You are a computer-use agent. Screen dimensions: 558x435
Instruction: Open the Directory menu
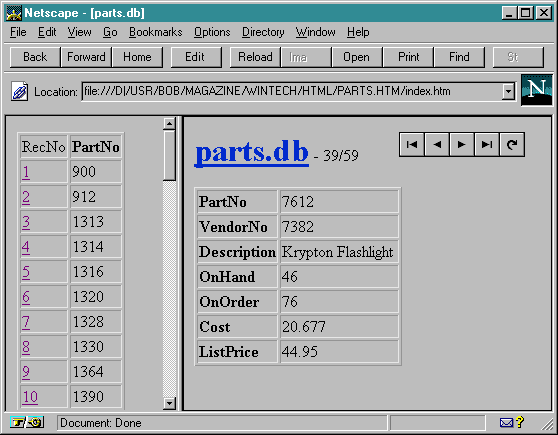(263, 32)
